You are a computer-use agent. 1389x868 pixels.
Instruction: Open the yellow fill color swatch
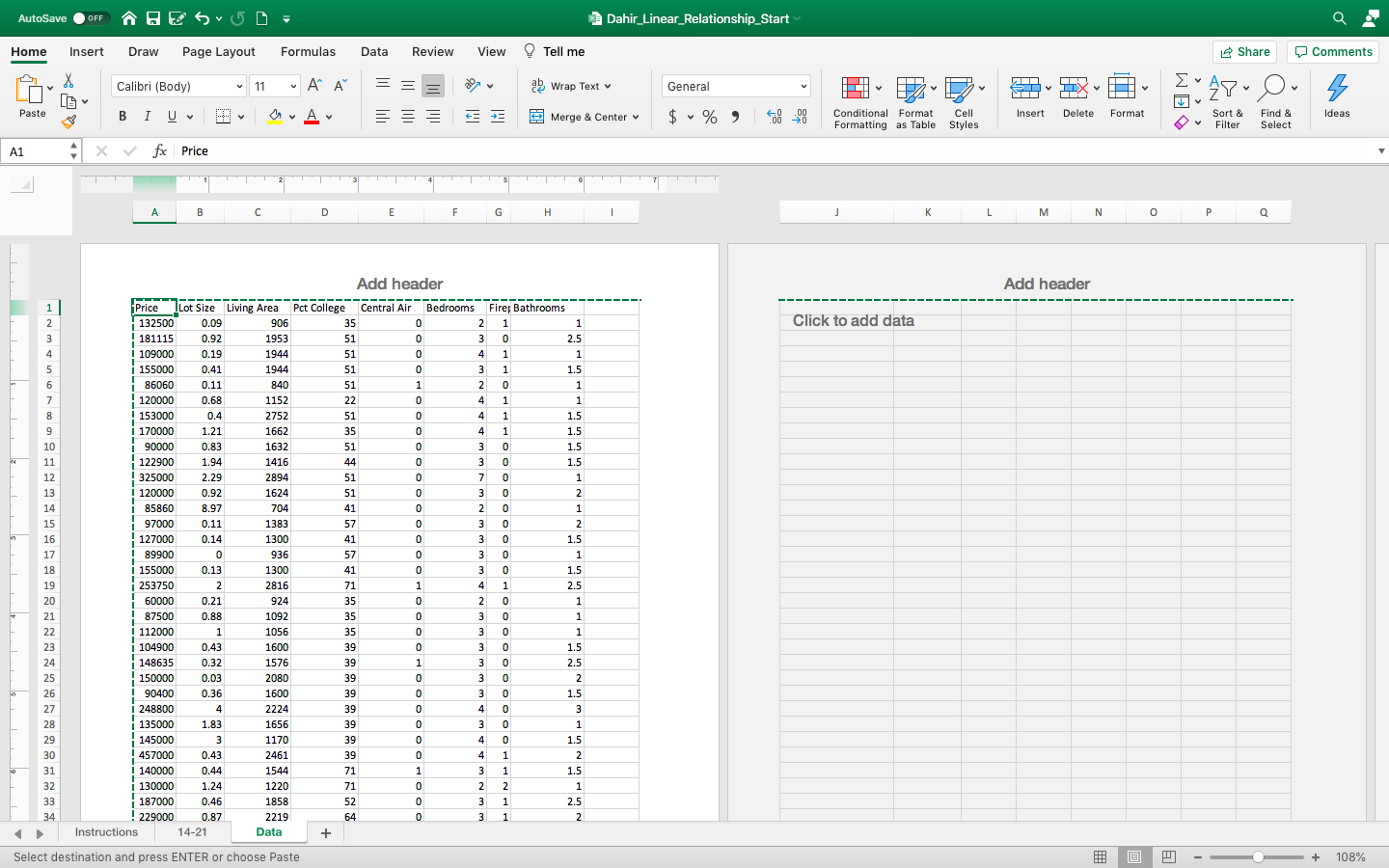[275, 117]
